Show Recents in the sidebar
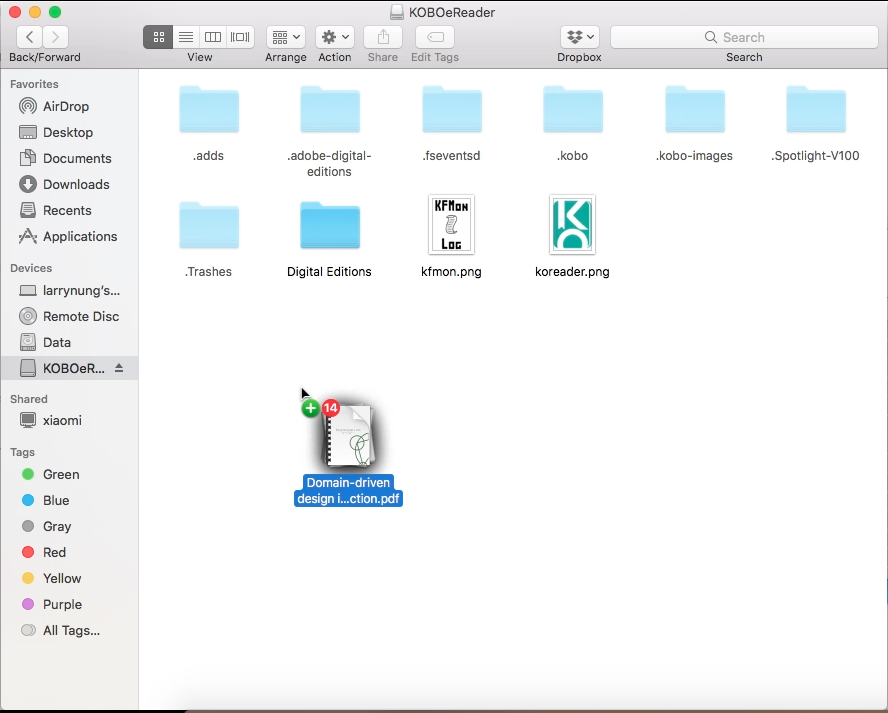 tap(69, 211)
